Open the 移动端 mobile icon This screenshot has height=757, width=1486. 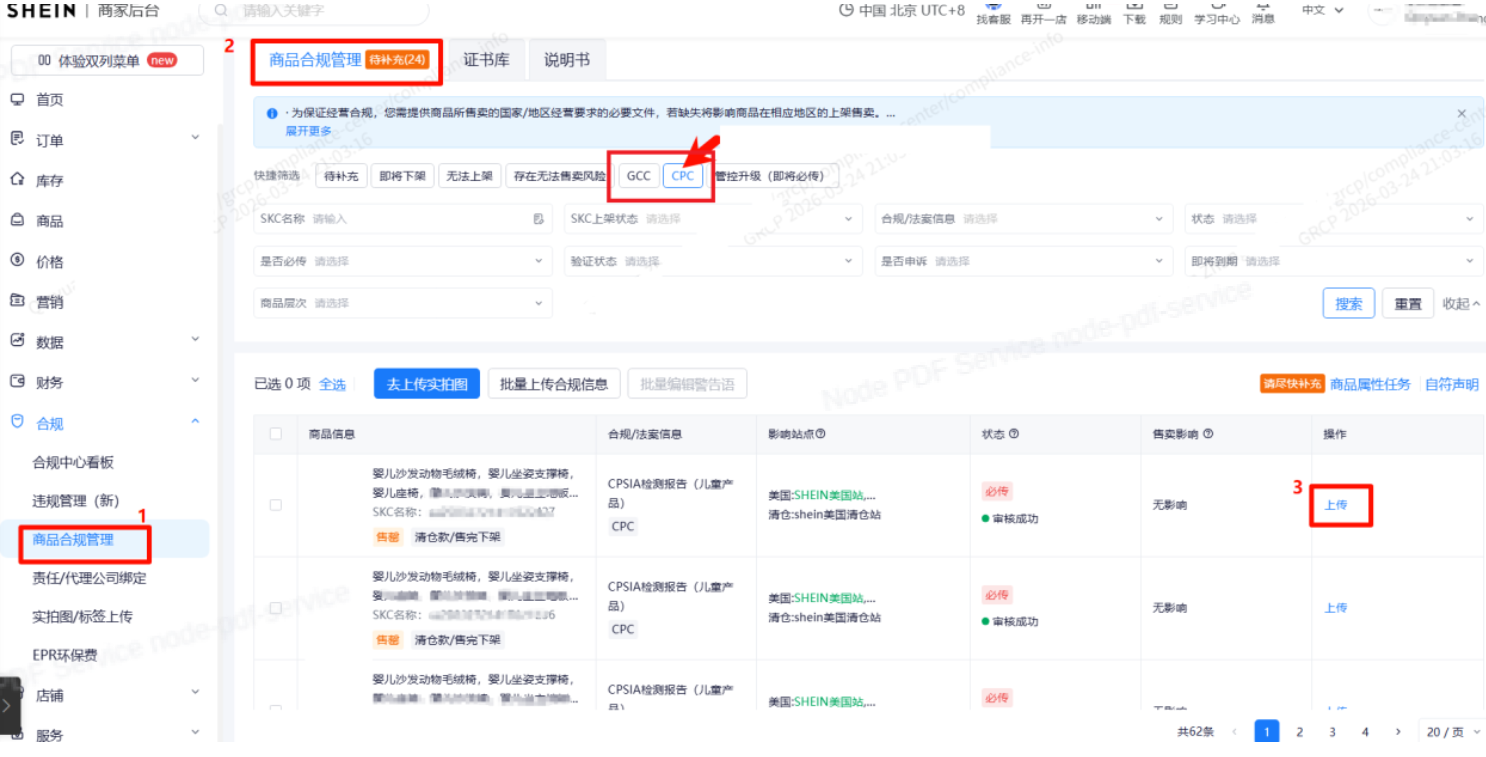[1093, 13]
